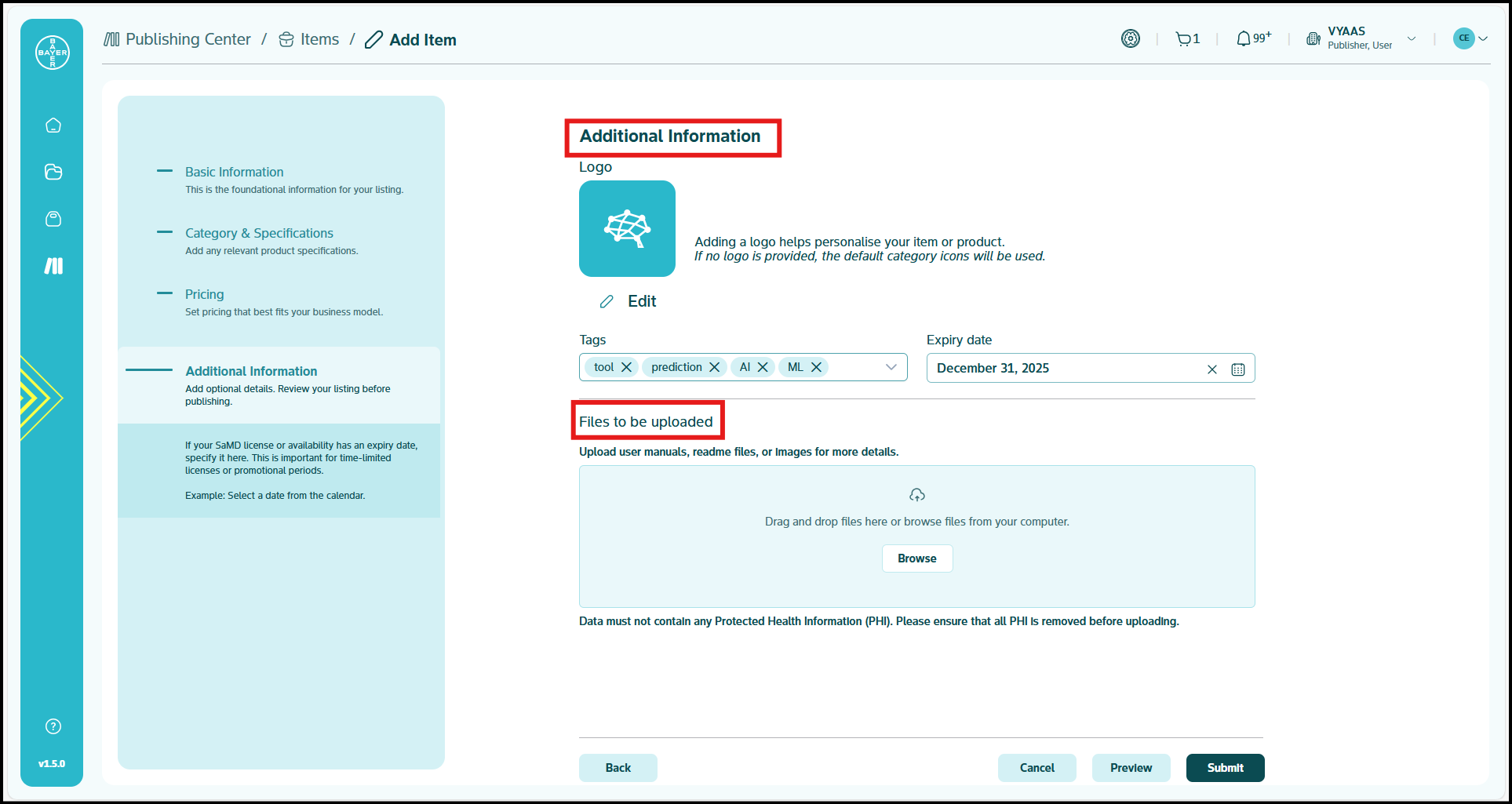This screenshot has height=804, width=1512.
Task: Click the notifications bell icon
Action: pyautogui.click(x=1244, y=38)
